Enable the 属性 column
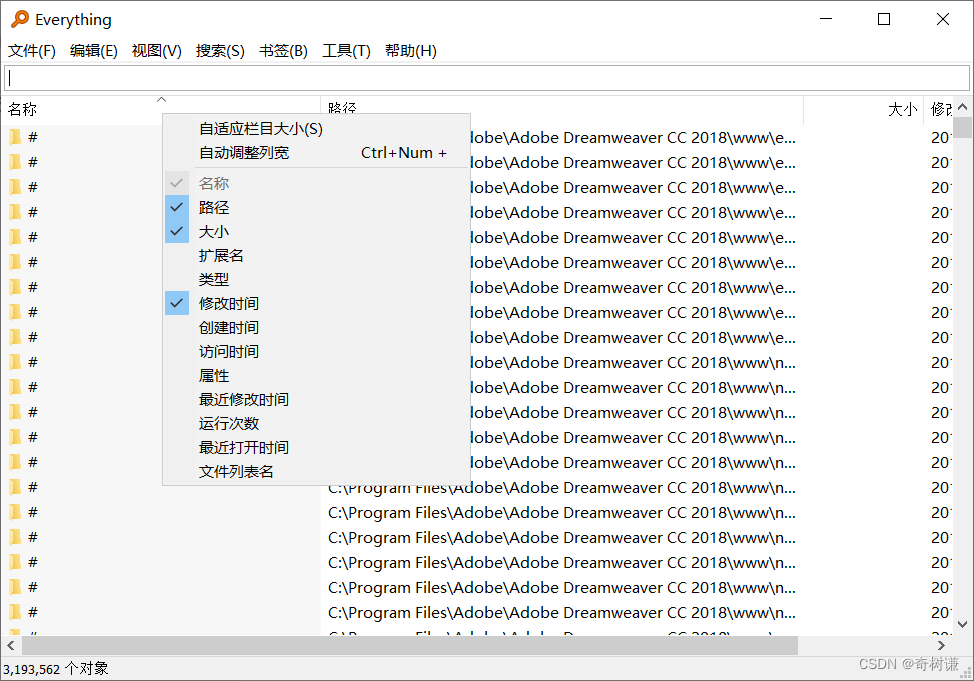Viewport: 974px width, 681px height. point(316,375)
